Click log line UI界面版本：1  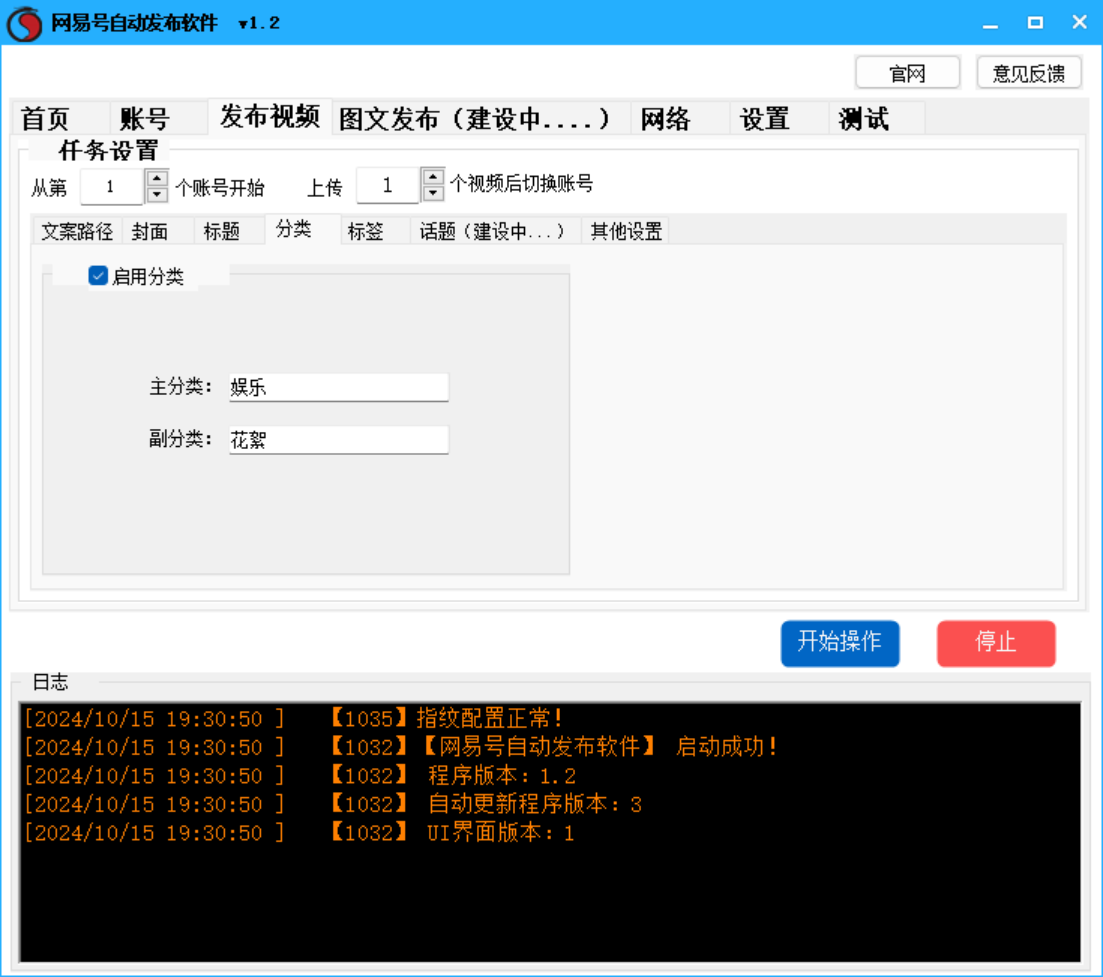pos(501,832)
